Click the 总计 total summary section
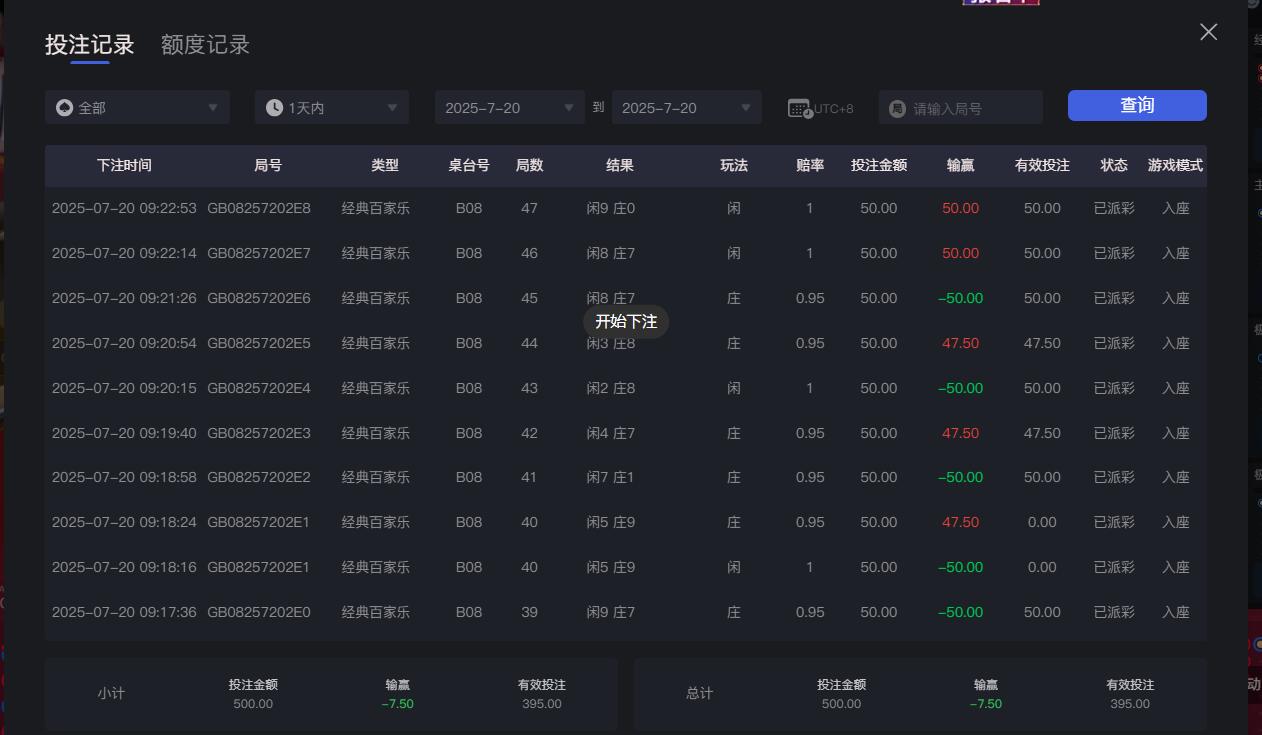The width and height of the screenshot is (1262, 735). point(698,693)
